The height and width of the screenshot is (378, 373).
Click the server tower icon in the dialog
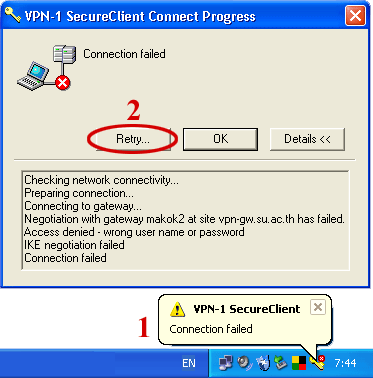64,55
